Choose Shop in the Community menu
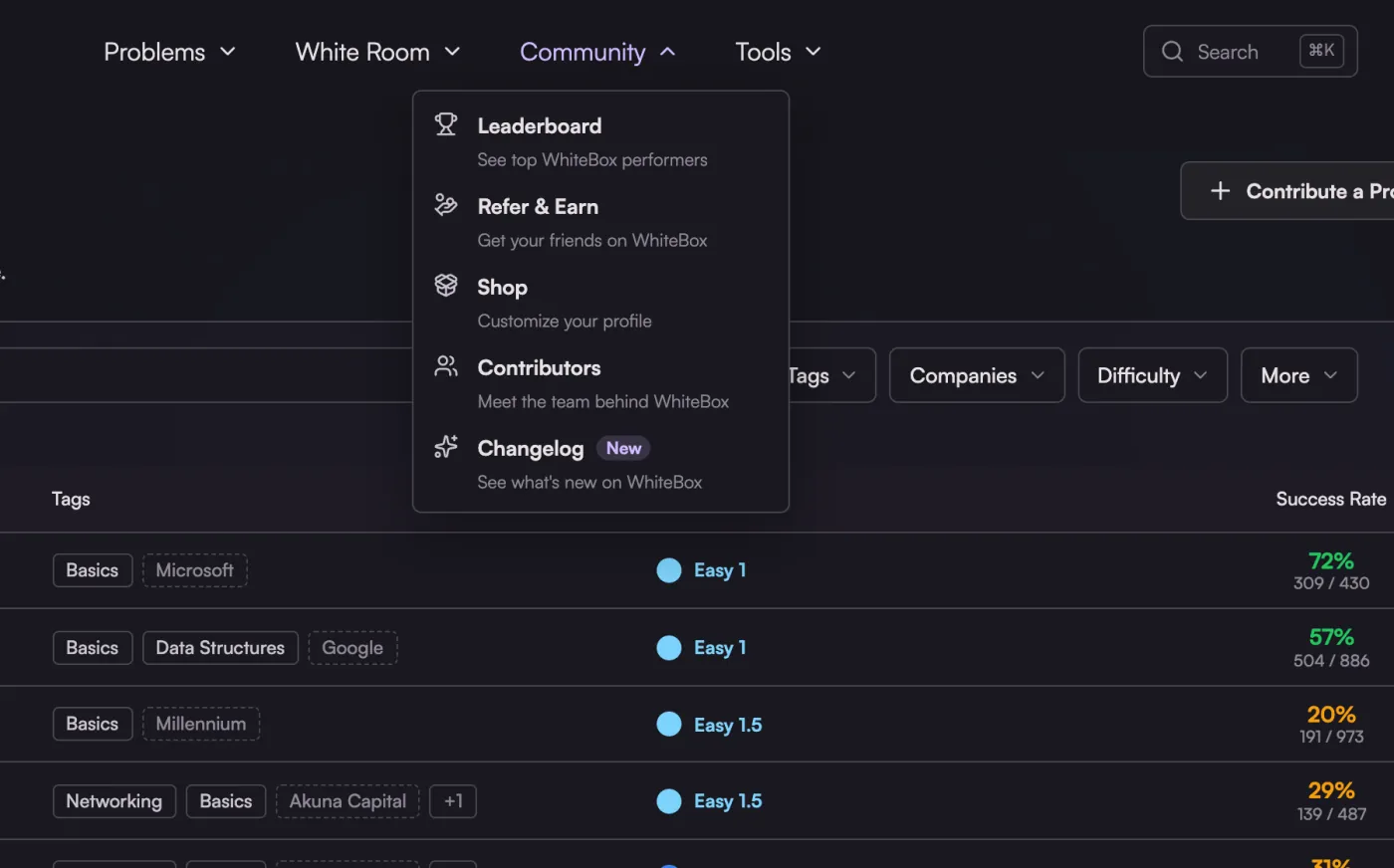This screenshot has height=868, width=1394. point(600,303)
